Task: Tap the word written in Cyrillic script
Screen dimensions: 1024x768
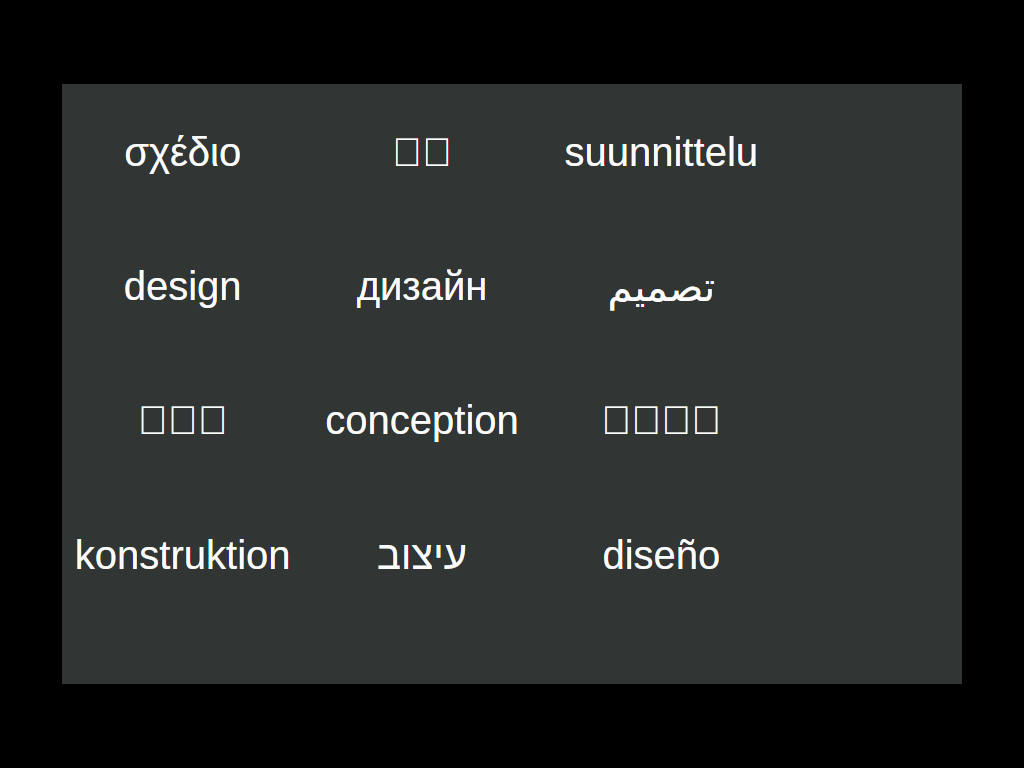Action: coord(421,287)
